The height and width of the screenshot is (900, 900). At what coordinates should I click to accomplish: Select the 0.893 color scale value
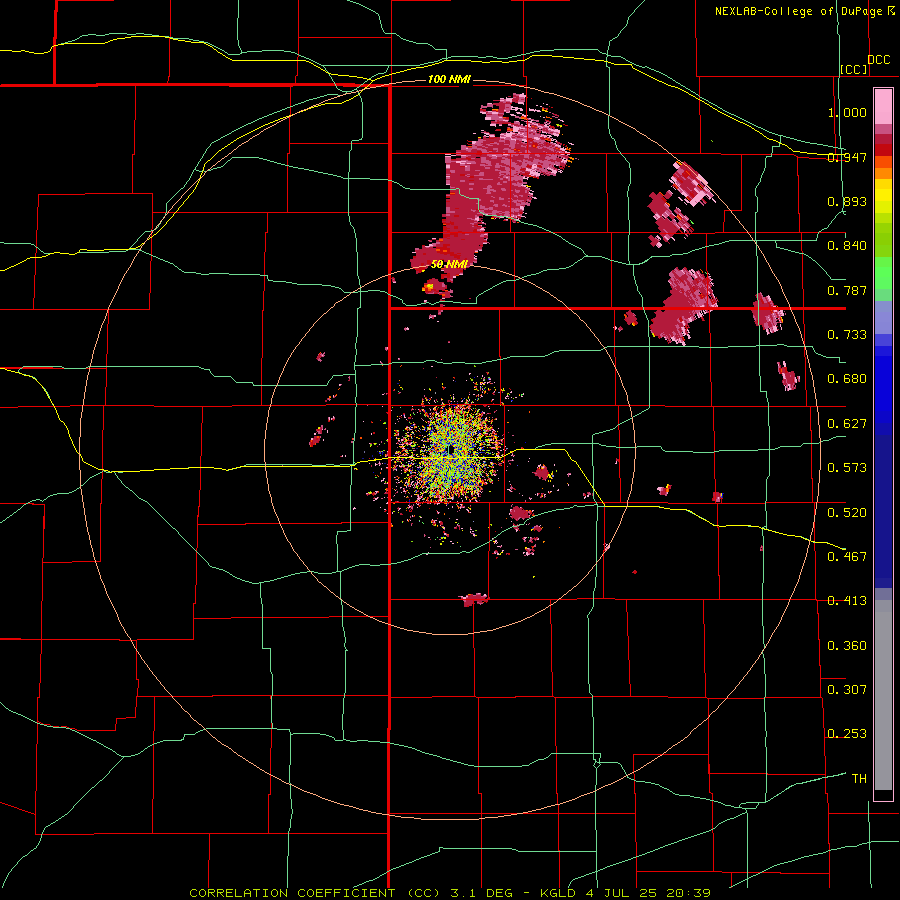coord(847,201)
